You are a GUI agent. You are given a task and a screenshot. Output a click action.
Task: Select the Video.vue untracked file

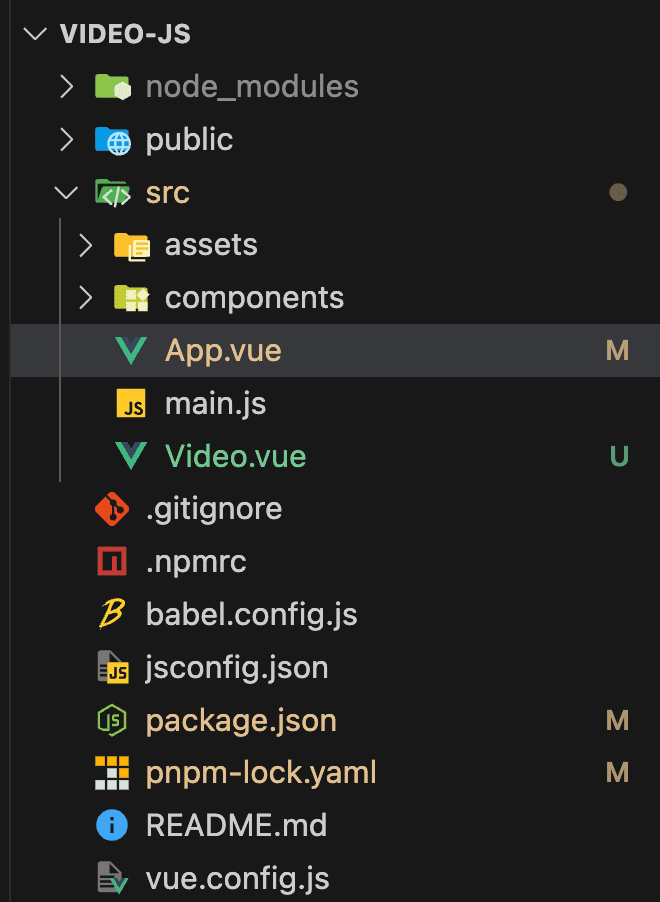point(235,457)
